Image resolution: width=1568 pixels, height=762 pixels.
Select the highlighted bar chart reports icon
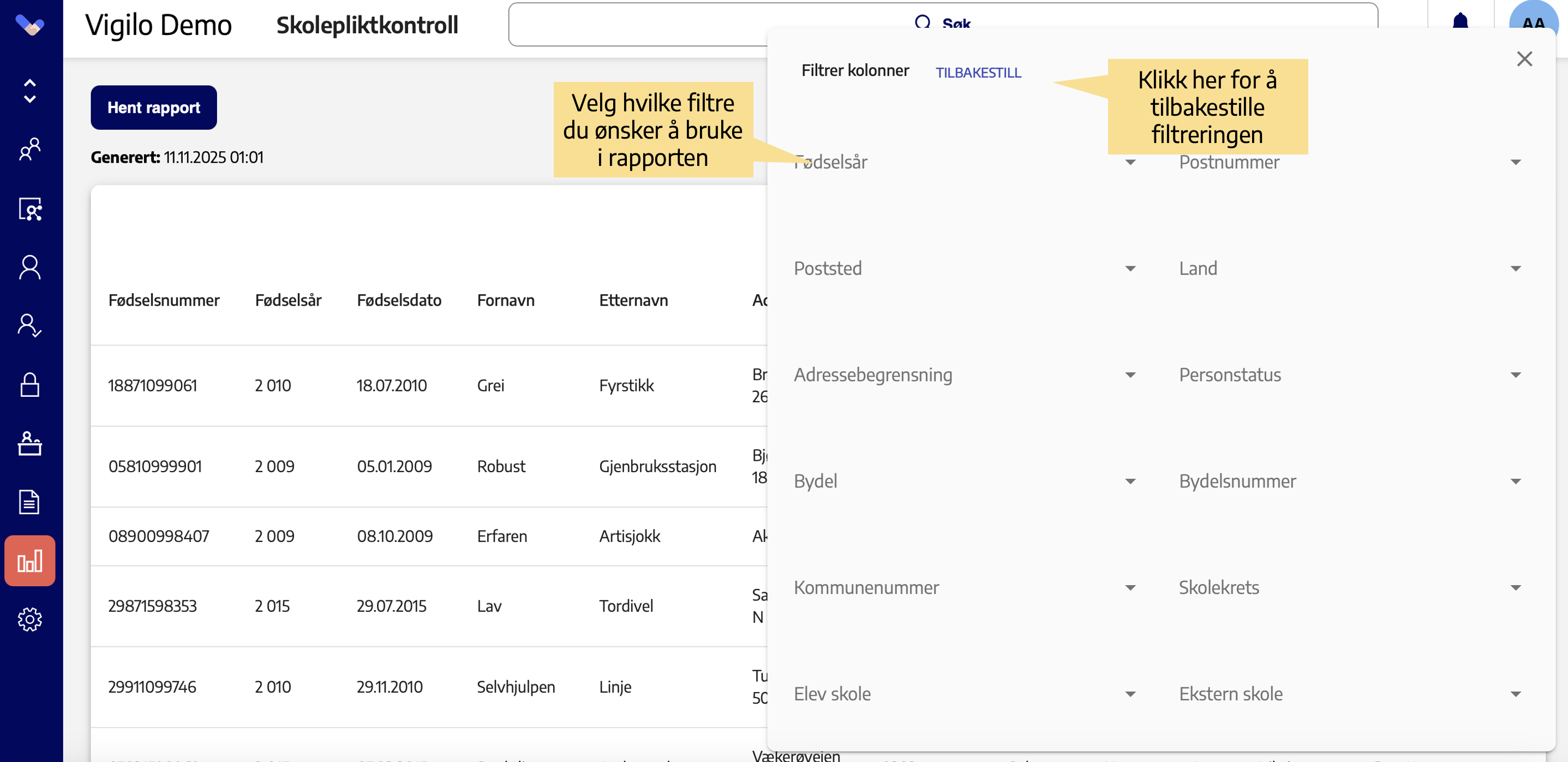click(30, 561)
